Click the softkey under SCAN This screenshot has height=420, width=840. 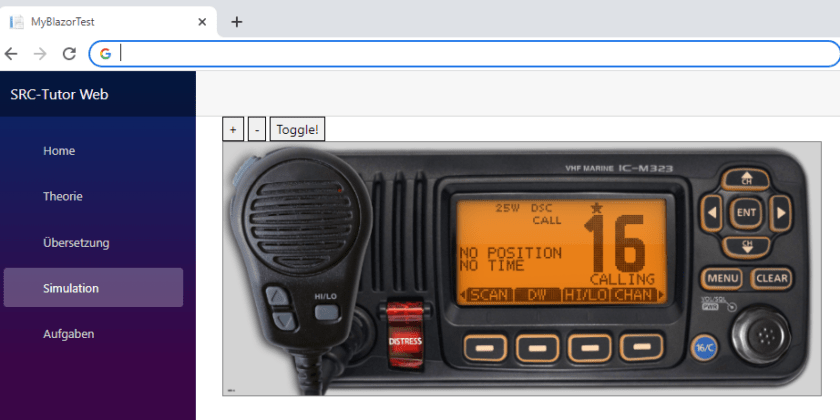tap(485, 348)
